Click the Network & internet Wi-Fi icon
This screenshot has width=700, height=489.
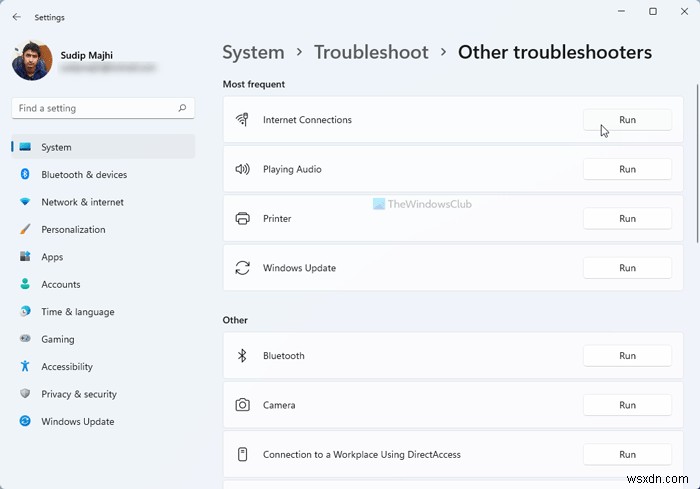25,202
